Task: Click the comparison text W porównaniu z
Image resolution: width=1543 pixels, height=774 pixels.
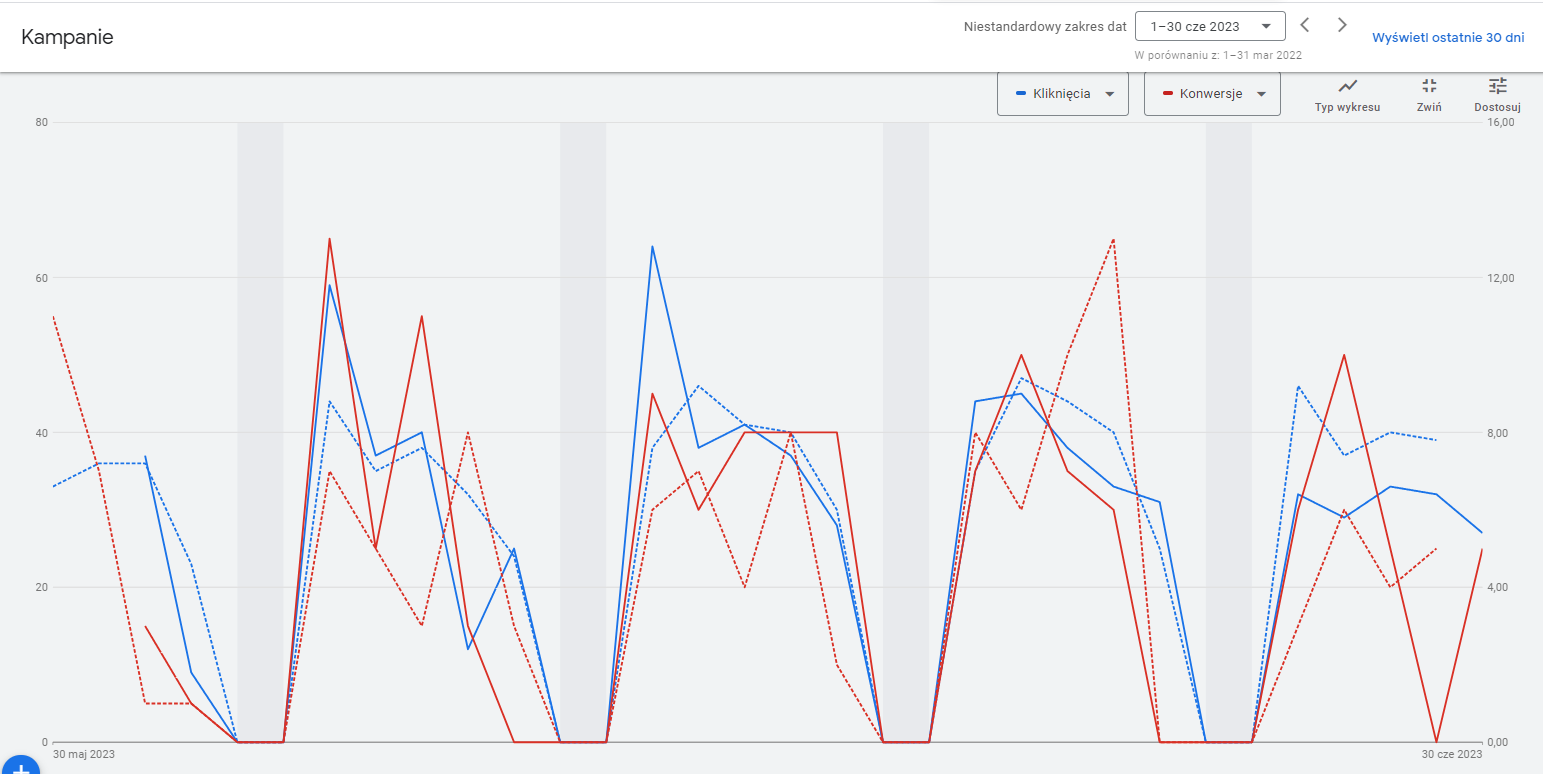Action: [x=1218, y=55]
